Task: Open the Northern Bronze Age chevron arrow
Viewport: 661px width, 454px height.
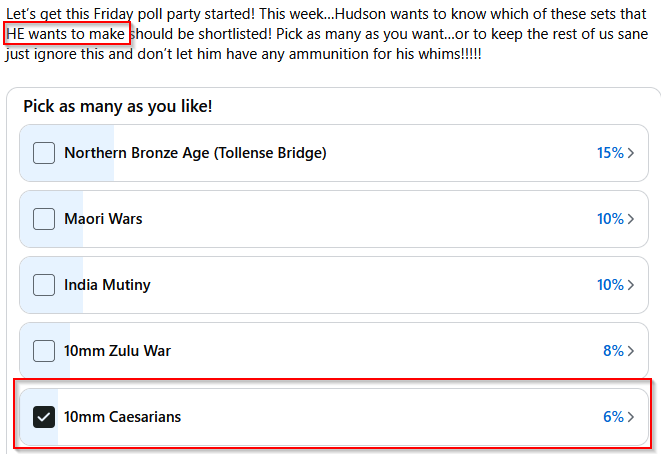Action: click(x=631, y=153)
